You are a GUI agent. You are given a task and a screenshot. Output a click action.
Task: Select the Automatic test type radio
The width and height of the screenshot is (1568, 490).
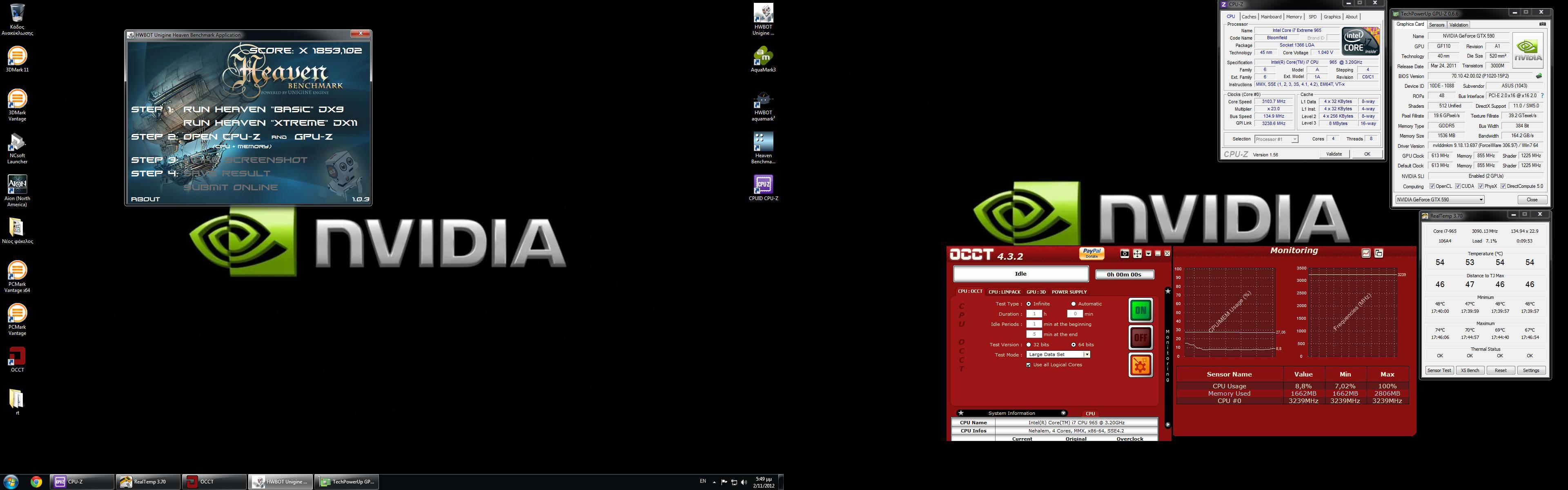(x=1073, y=304)
